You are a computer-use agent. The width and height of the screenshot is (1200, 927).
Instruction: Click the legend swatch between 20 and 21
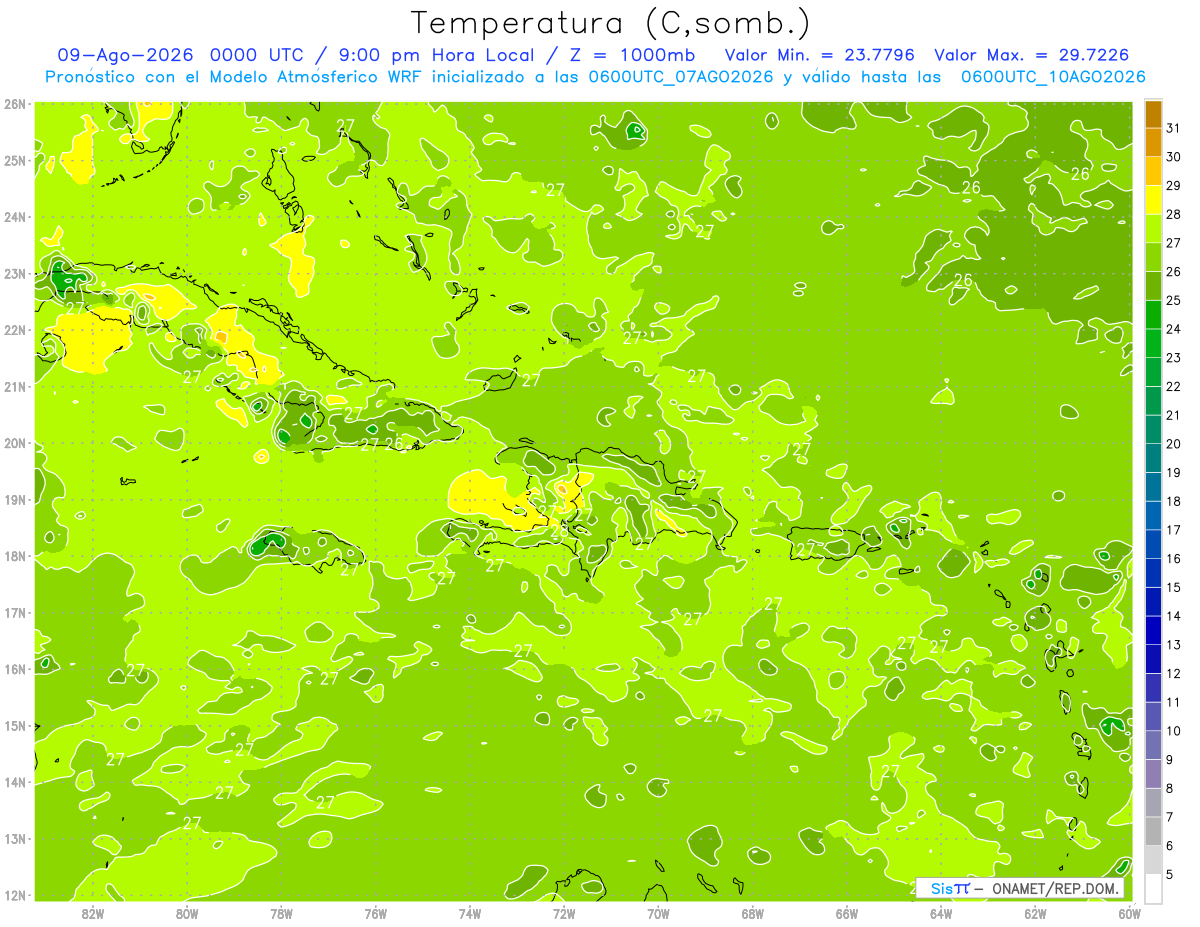(1153, 430)
